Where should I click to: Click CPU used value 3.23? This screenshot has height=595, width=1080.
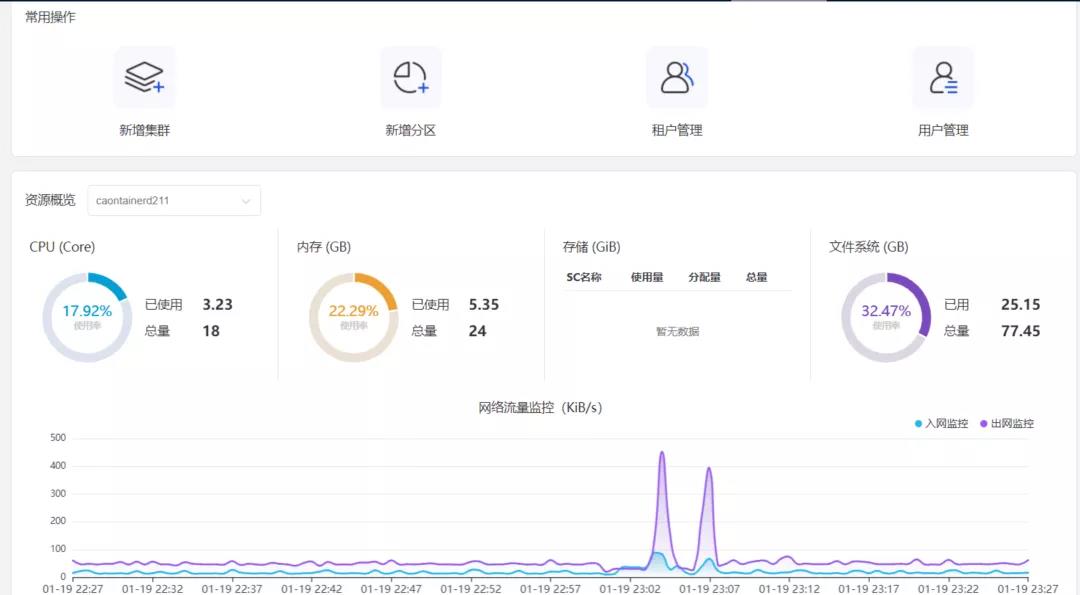pyautogui.click(x=218, y=304)
